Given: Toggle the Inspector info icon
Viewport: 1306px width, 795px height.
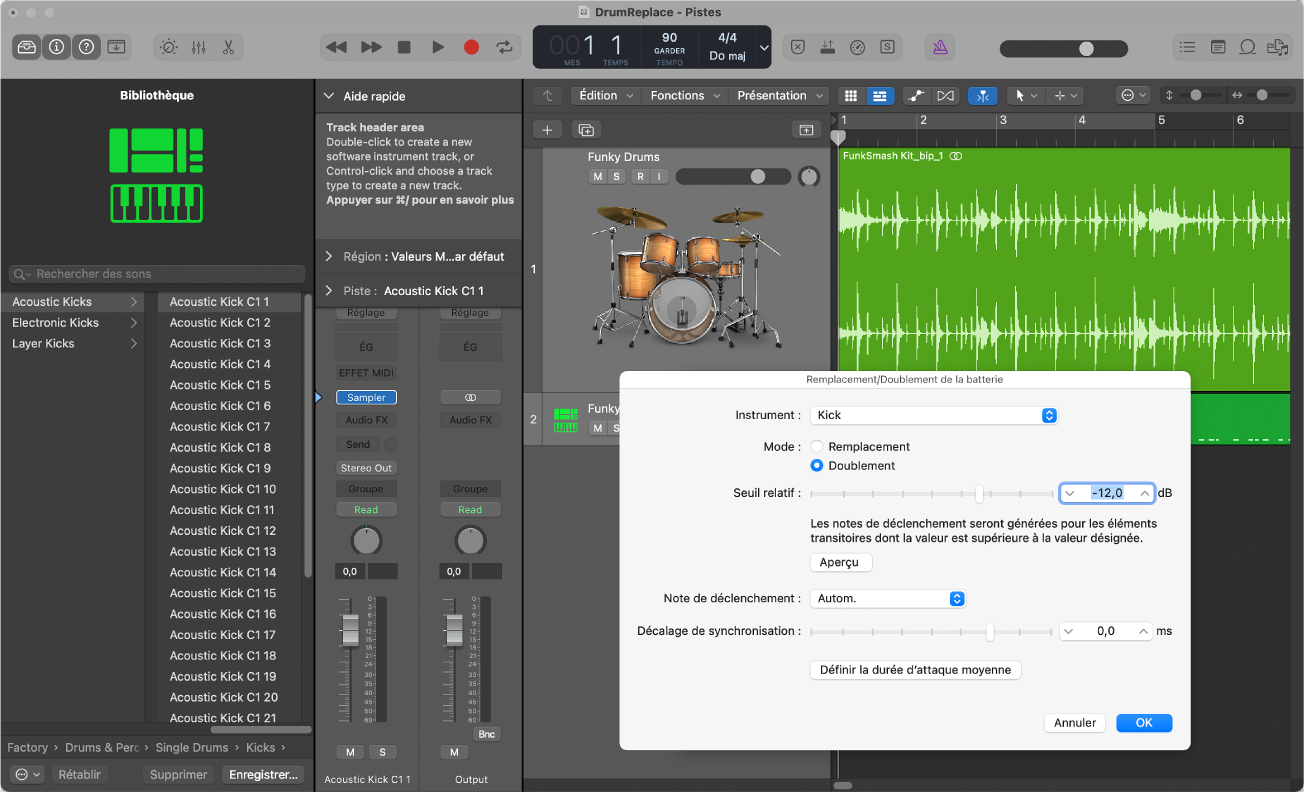Looking at the screenshot, I should tap(56, 47).
